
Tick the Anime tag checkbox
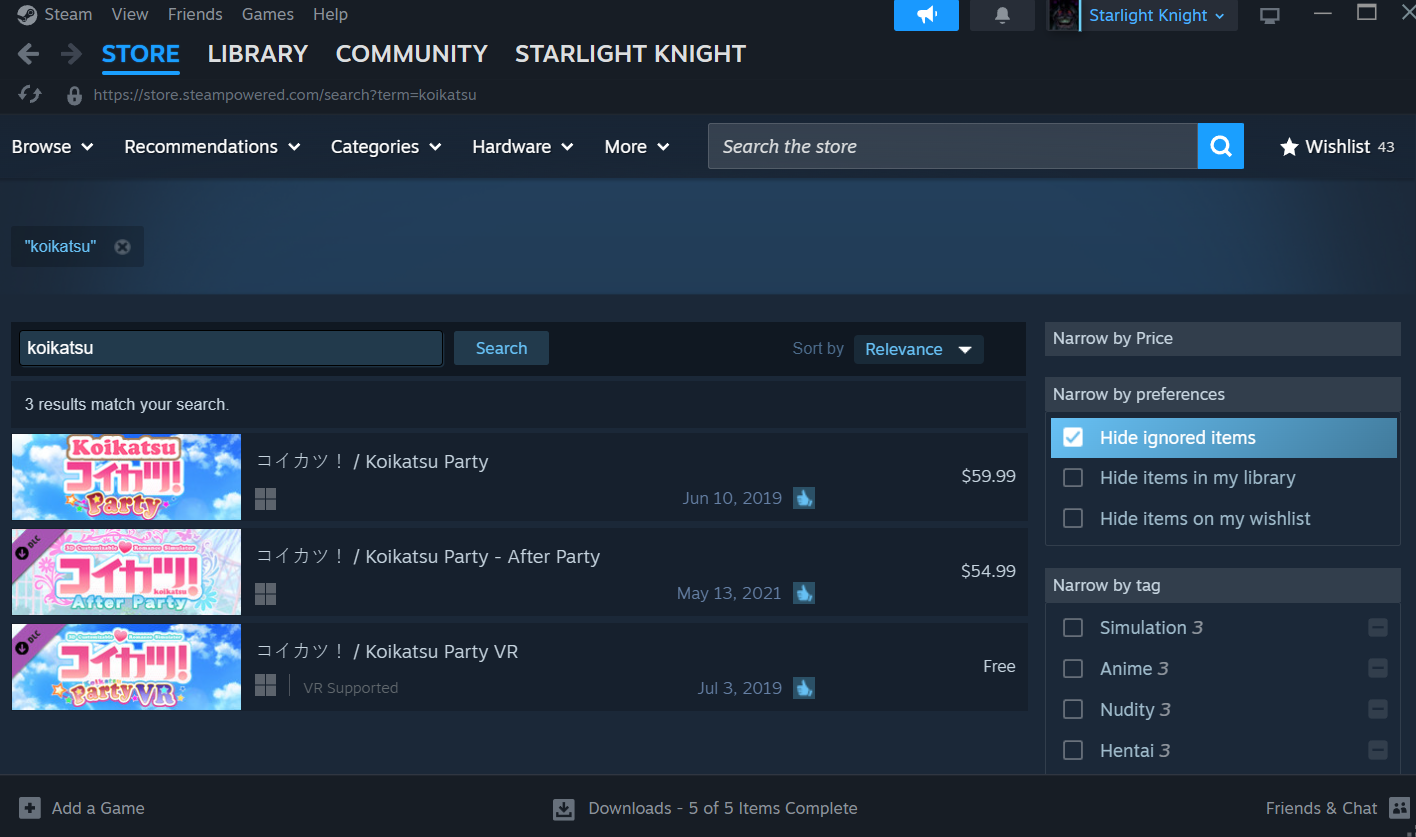pos(1073,669)
